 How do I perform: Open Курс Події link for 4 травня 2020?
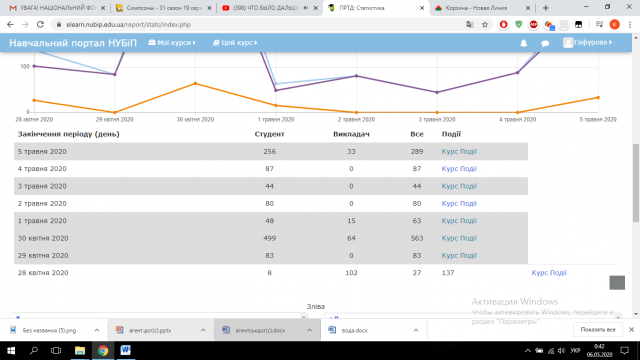click(459, 169)
